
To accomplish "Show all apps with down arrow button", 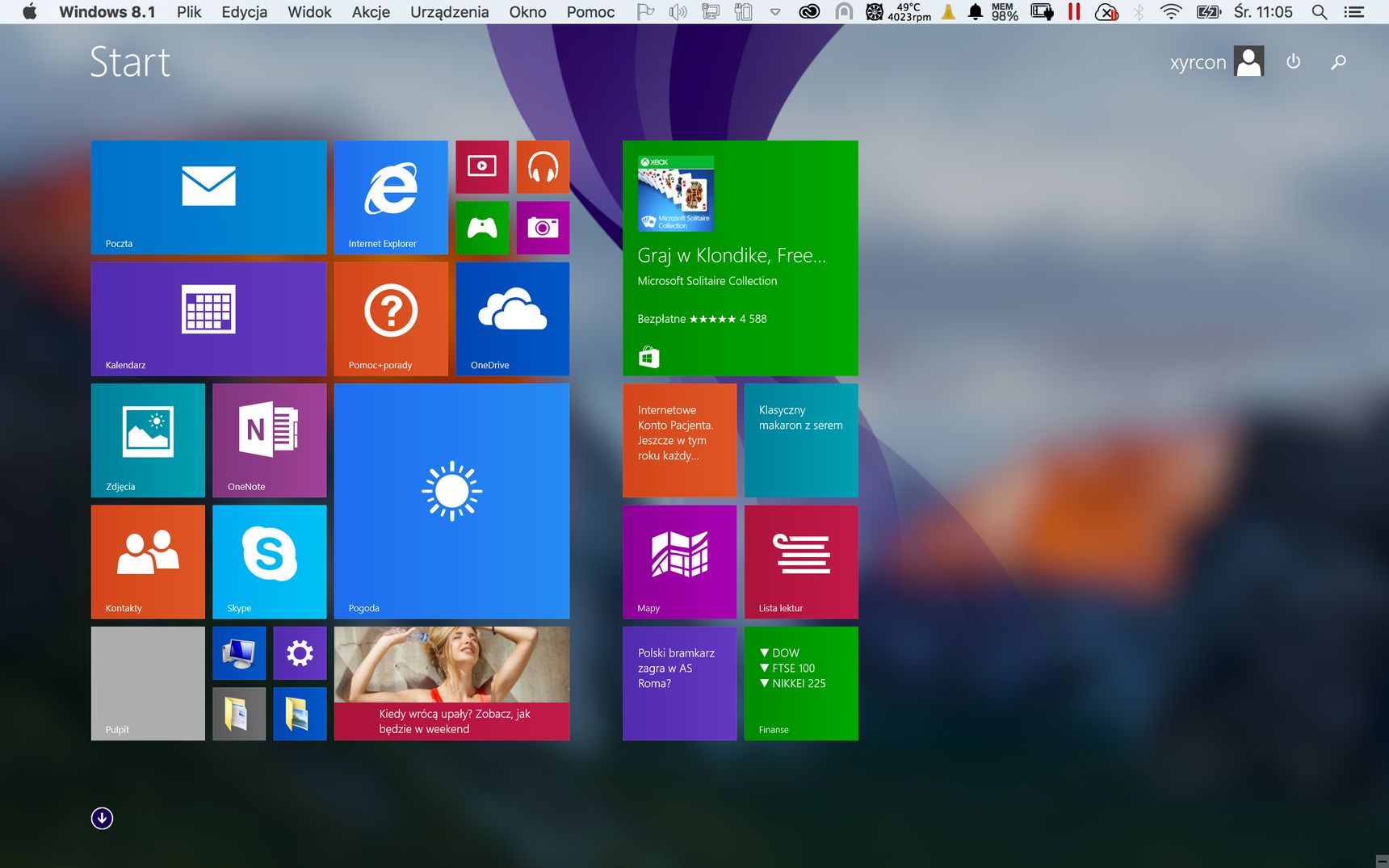I will coord(102,818).
